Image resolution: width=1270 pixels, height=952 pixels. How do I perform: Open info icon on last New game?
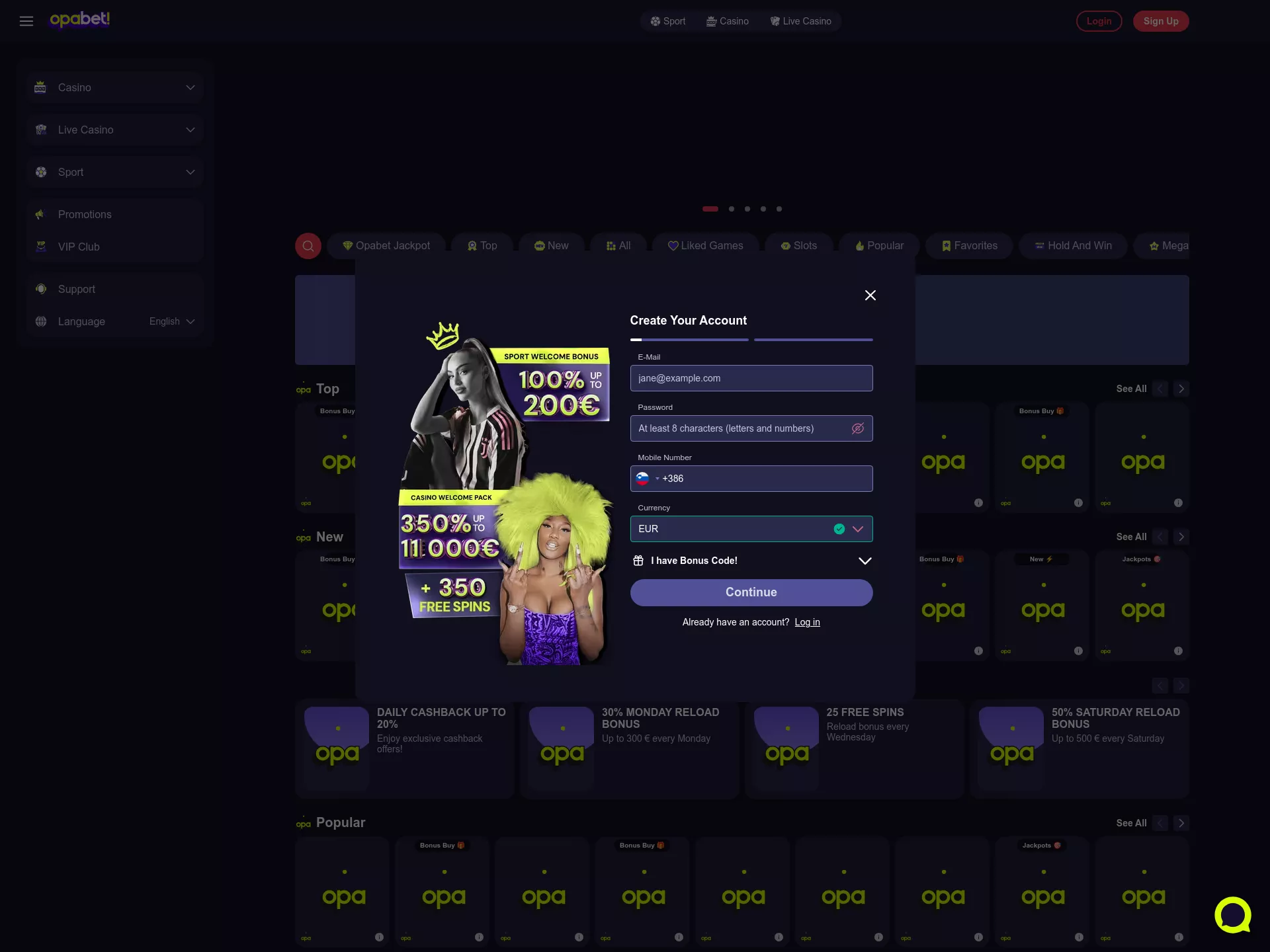pos(1178,651)
